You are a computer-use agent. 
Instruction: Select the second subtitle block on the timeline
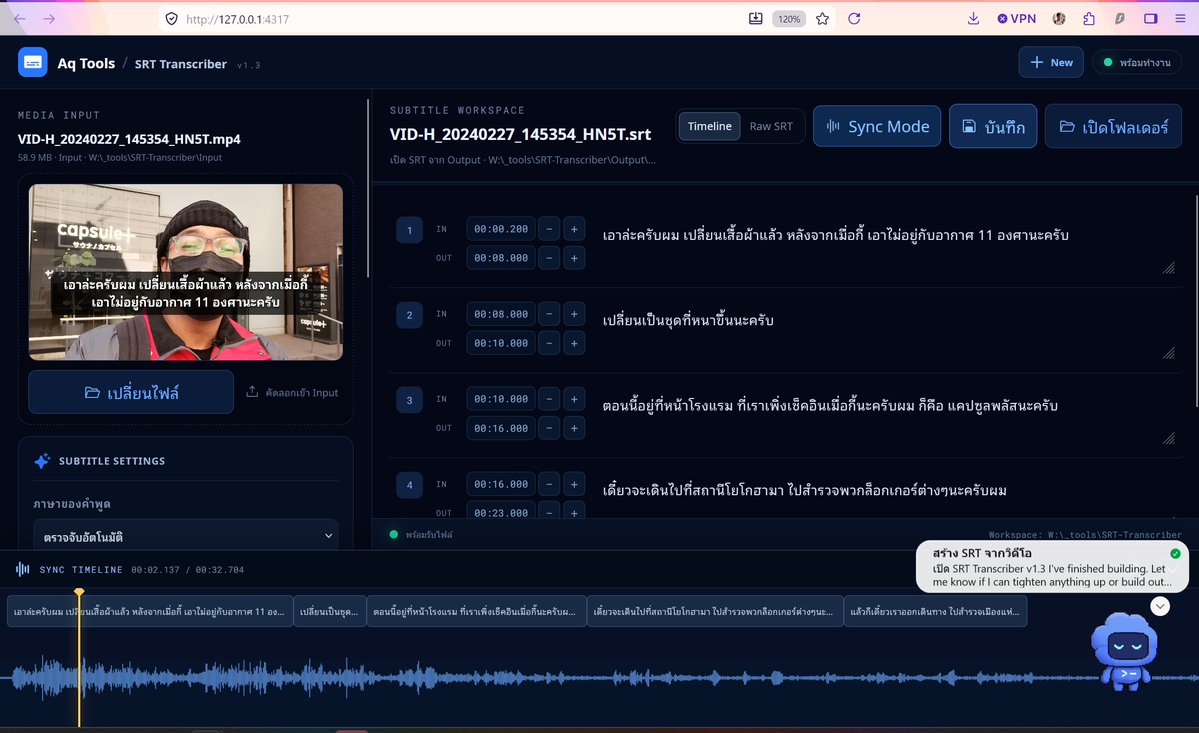pyautogui.click(x=329, y=611)
